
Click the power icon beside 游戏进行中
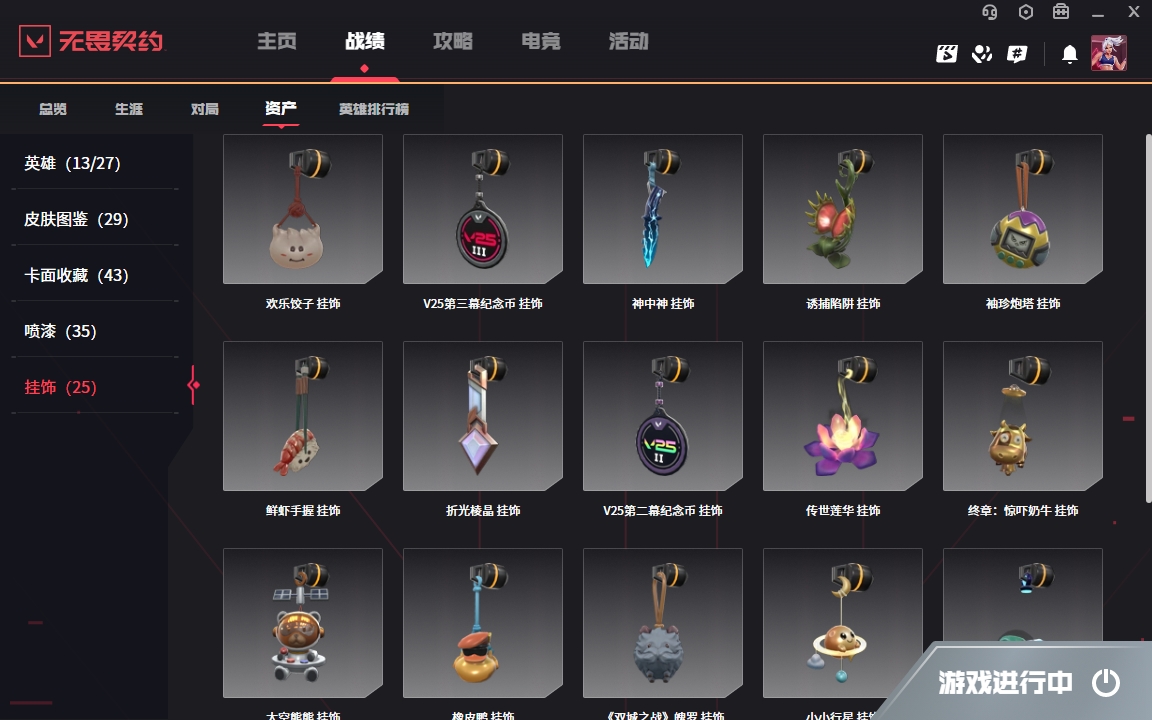[x=1106, y=683]
